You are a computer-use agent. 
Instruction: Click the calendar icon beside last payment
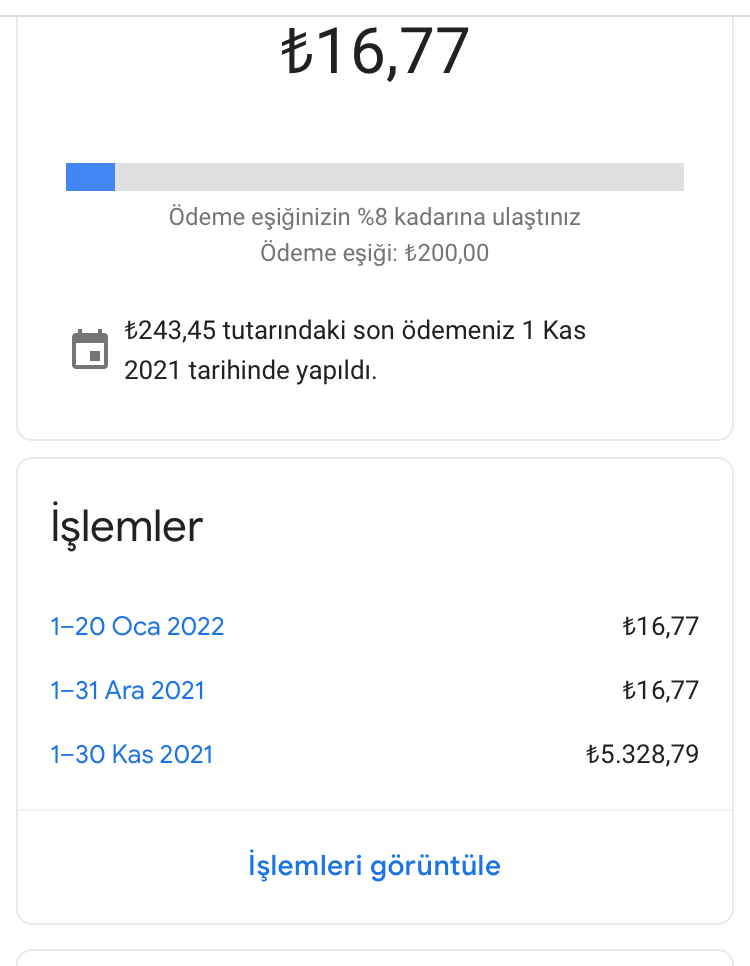tap(90, 349)
